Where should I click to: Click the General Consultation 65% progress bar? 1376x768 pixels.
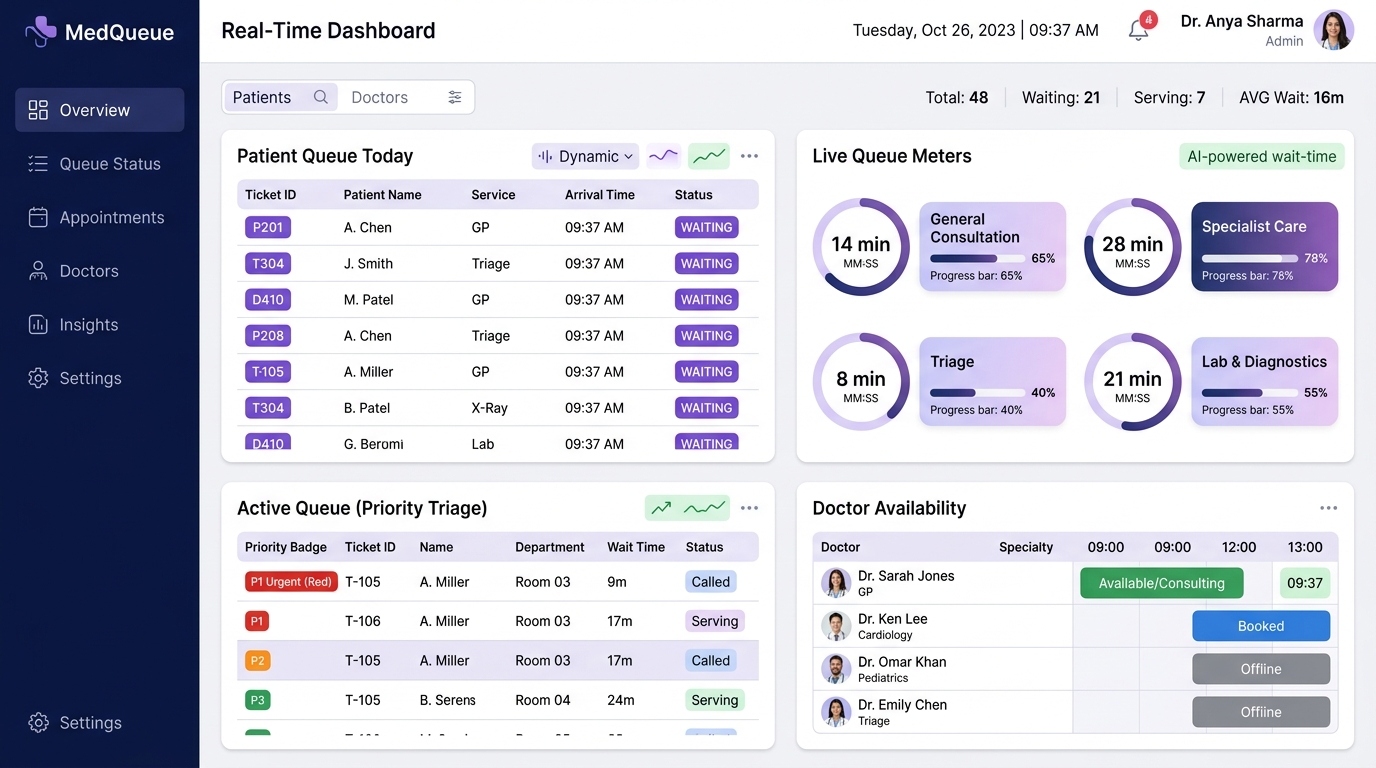tap(977, 258)
